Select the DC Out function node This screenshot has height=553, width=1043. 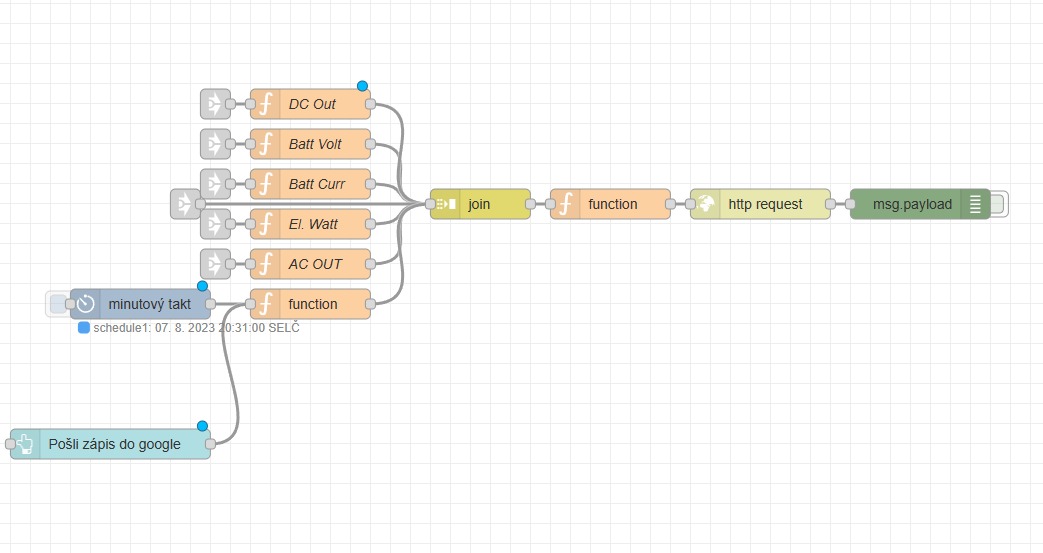click(x=310, y=104)
